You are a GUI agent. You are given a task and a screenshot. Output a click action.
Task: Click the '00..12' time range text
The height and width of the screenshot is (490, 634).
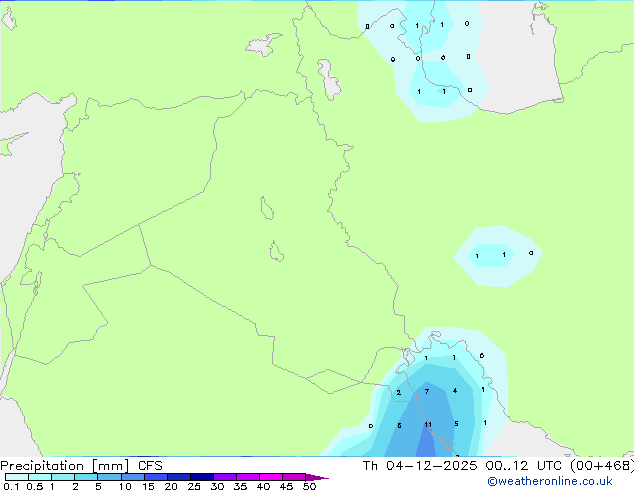point(507,466)
